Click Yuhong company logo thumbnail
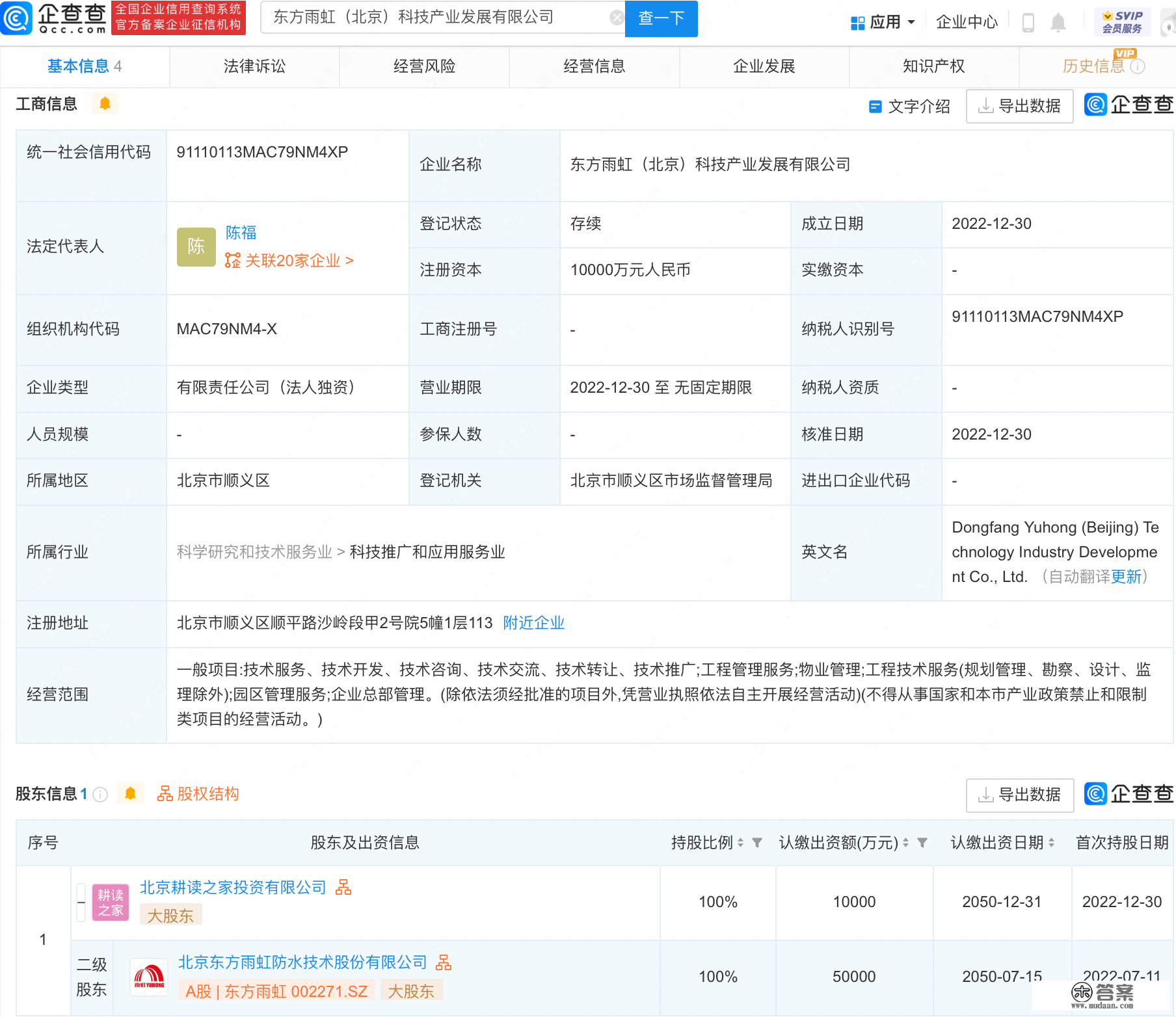The width and height of the screenshot is (1176, 1017). pyautogui.click(x=149, y=977)
